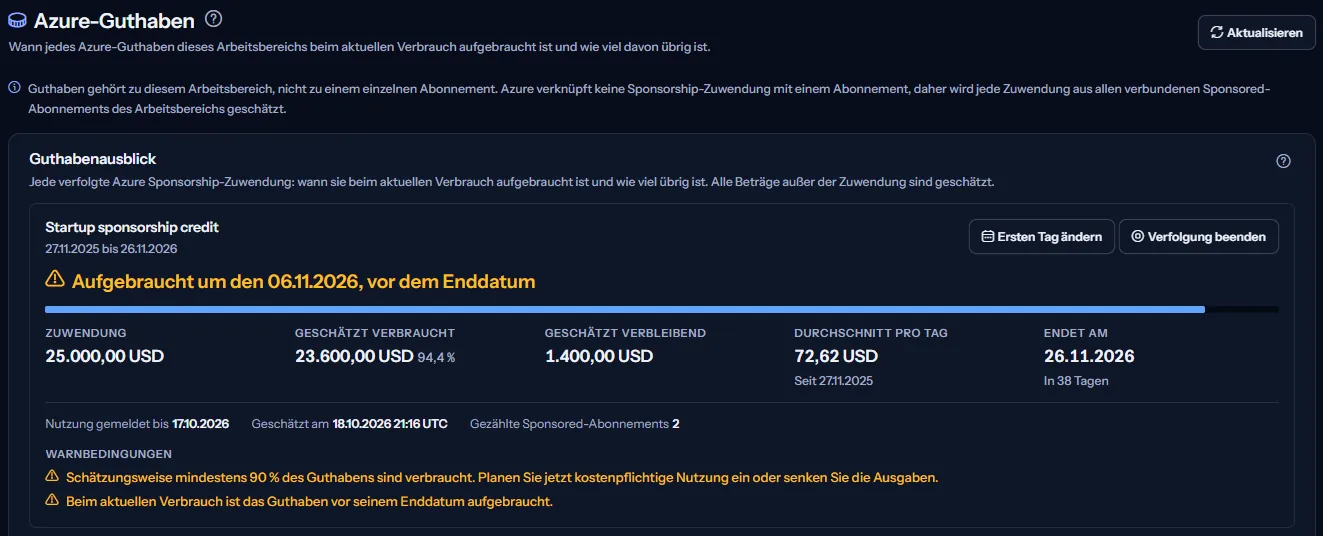
Task: Click the Gezählte Sponsored-Abonnements 2 entry
Action: click(575, 424)
